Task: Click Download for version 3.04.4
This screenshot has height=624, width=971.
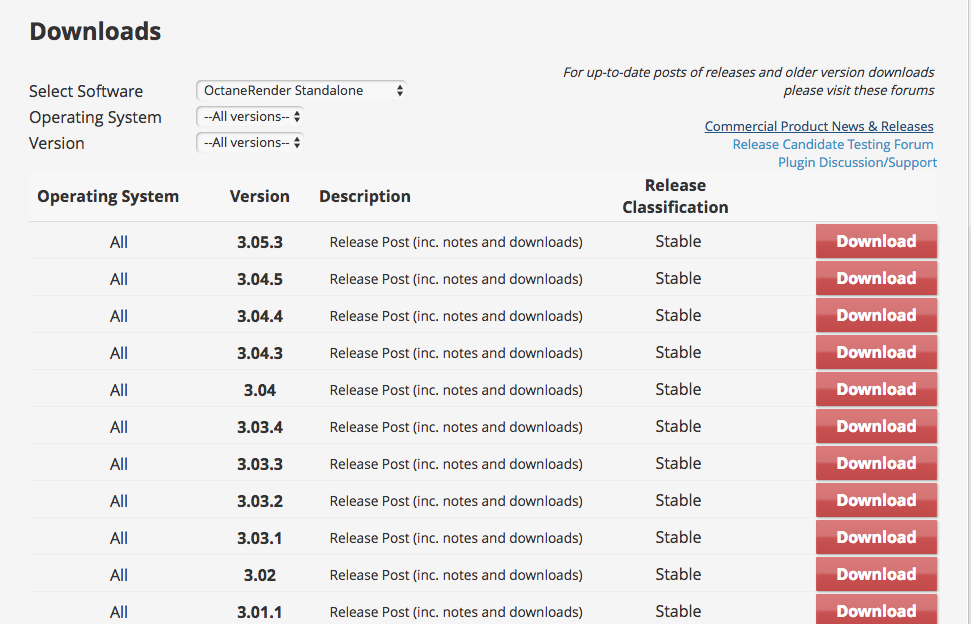Action: [x=876, y=316]
